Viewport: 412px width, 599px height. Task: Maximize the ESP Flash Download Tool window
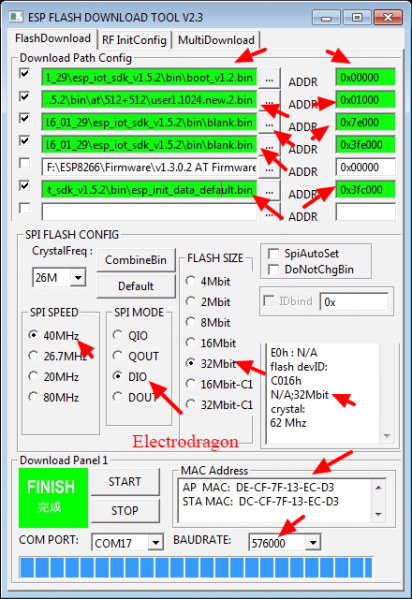[x=357, y=18]
